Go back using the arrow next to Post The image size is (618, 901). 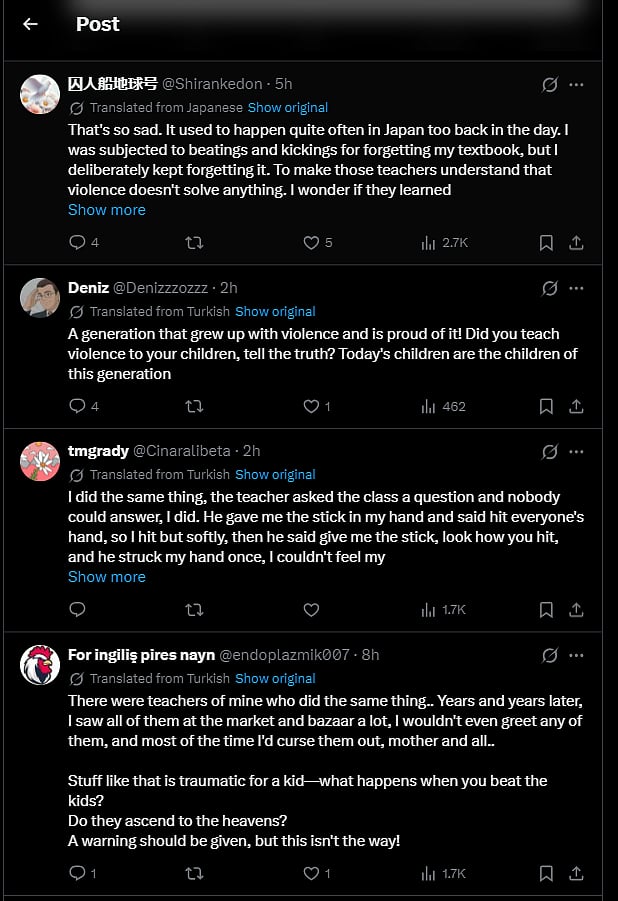30,24
